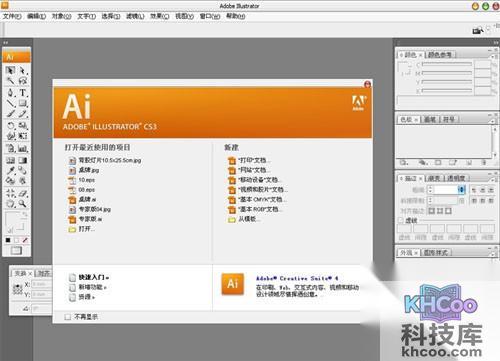The image size is (500, 361).
Task: Expand 快速入门 in the welcome screen
Action: (94, 277)
